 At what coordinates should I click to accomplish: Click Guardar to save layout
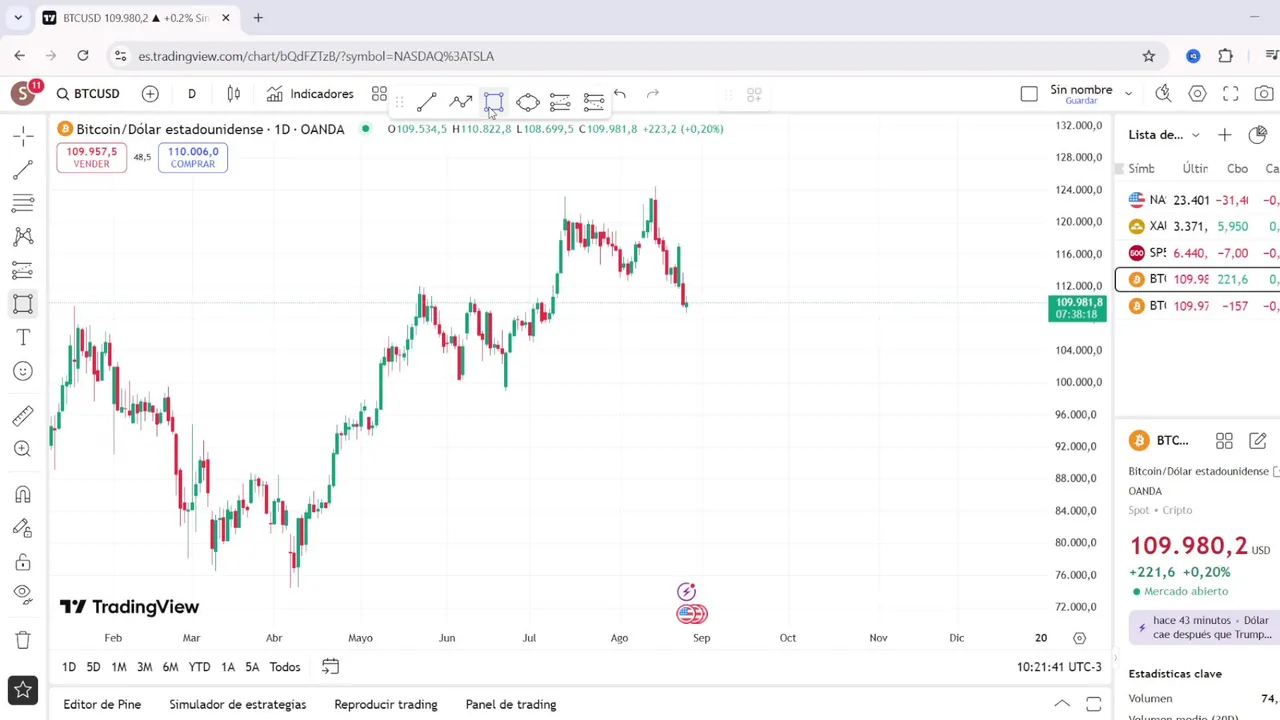pyautogui.click(x=1081, y=101)
